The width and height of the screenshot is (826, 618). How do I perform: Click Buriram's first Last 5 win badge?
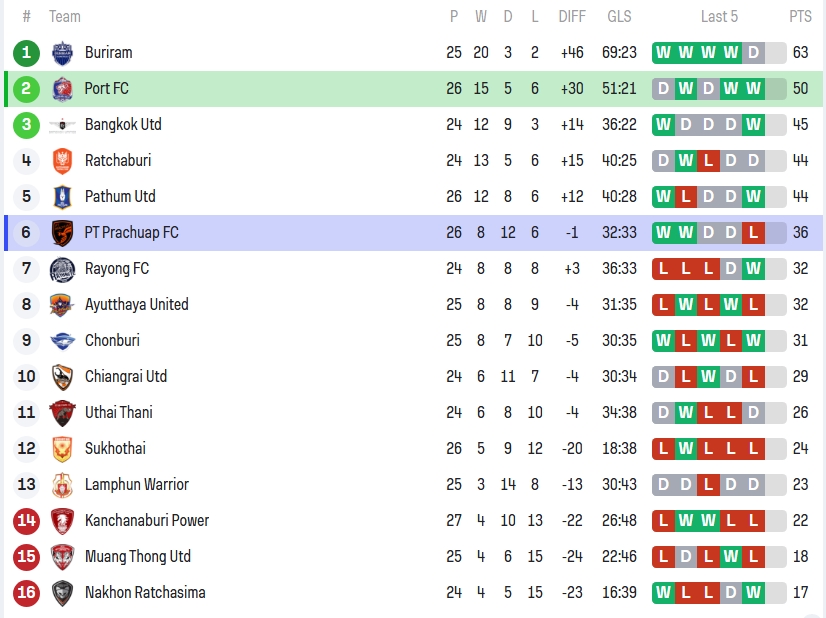coord(663,53)
